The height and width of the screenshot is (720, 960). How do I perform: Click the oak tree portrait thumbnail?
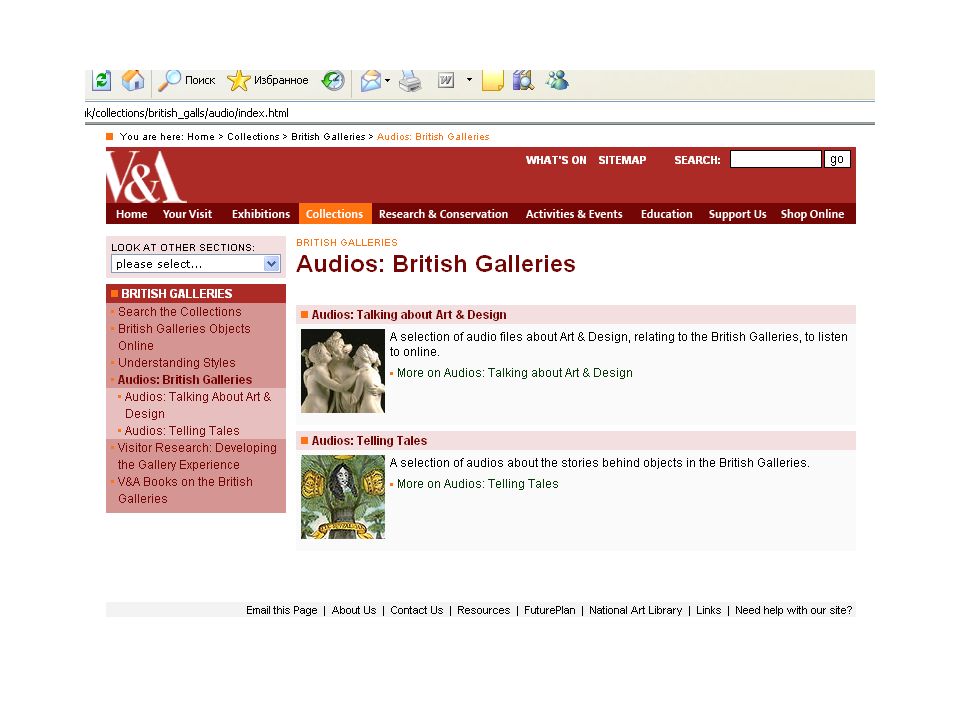[x=343, y=497]
